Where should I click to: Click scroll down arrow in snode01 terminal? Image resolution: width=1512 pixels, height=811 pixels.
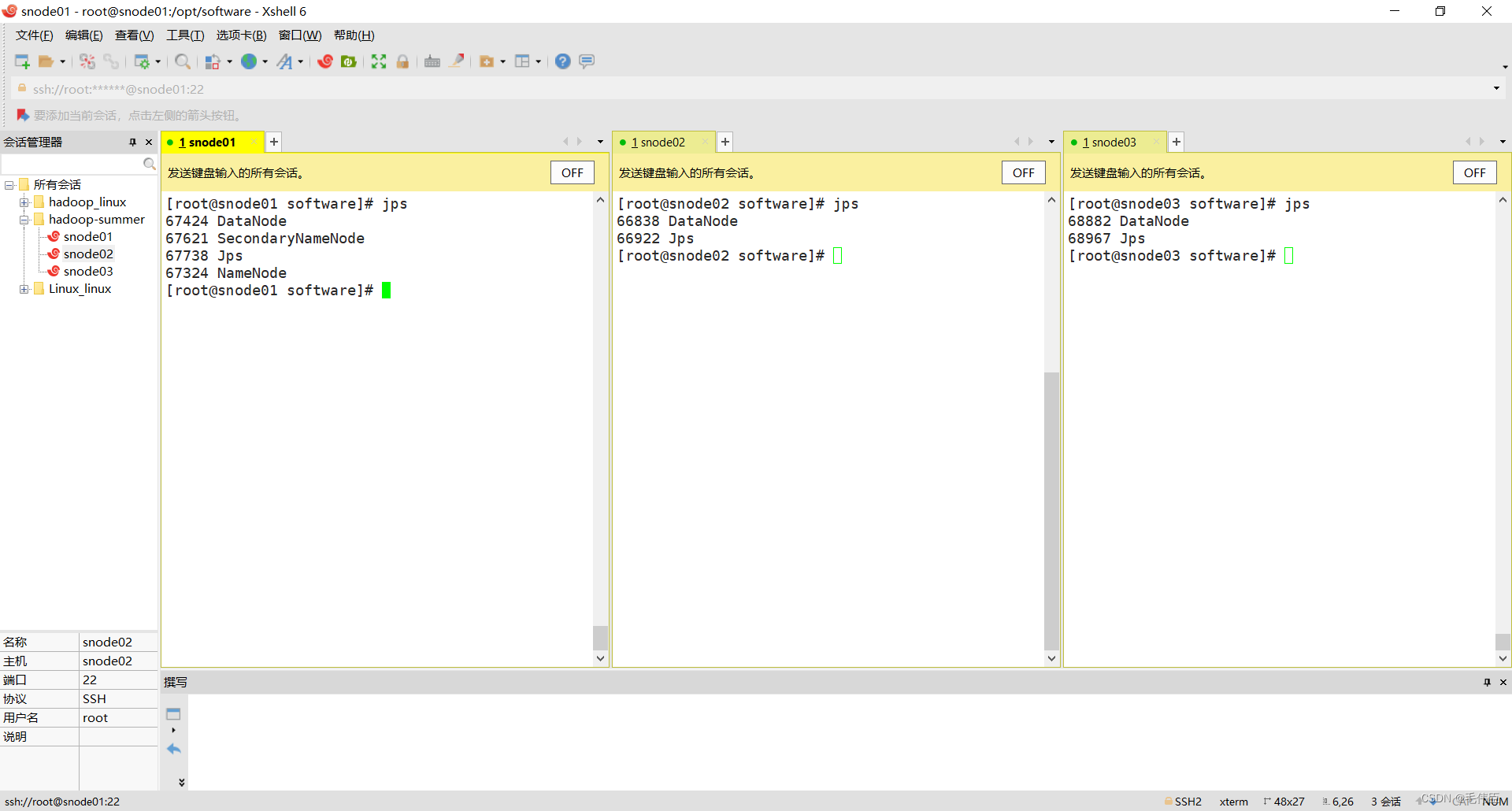click(600, 658)
